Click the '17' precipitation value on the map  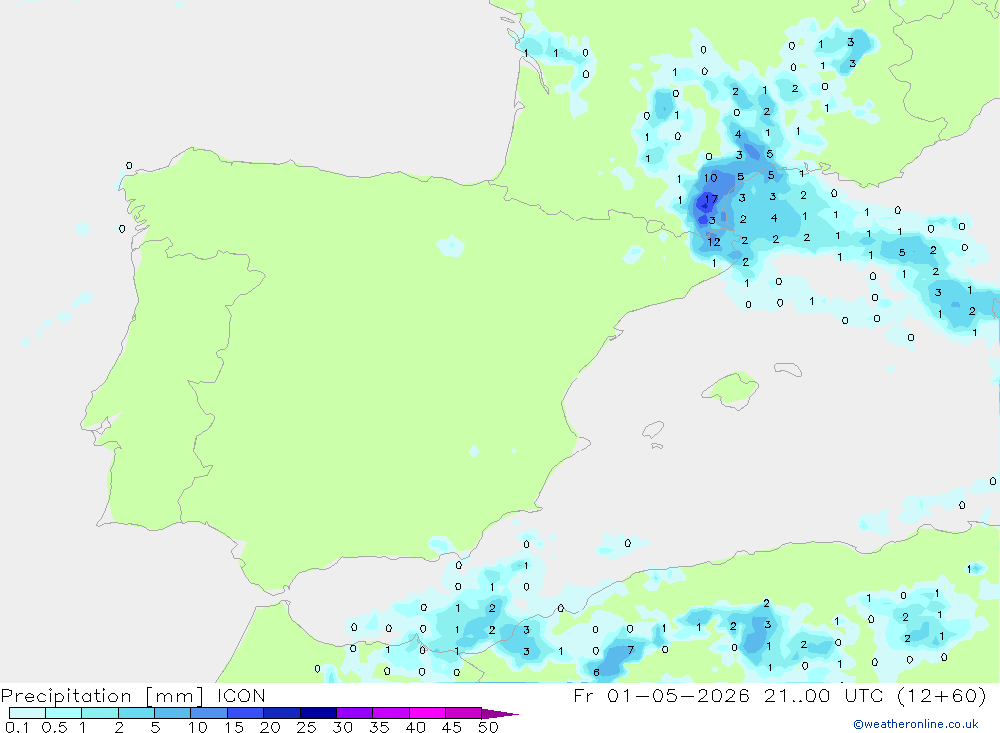tap(711, 199)
